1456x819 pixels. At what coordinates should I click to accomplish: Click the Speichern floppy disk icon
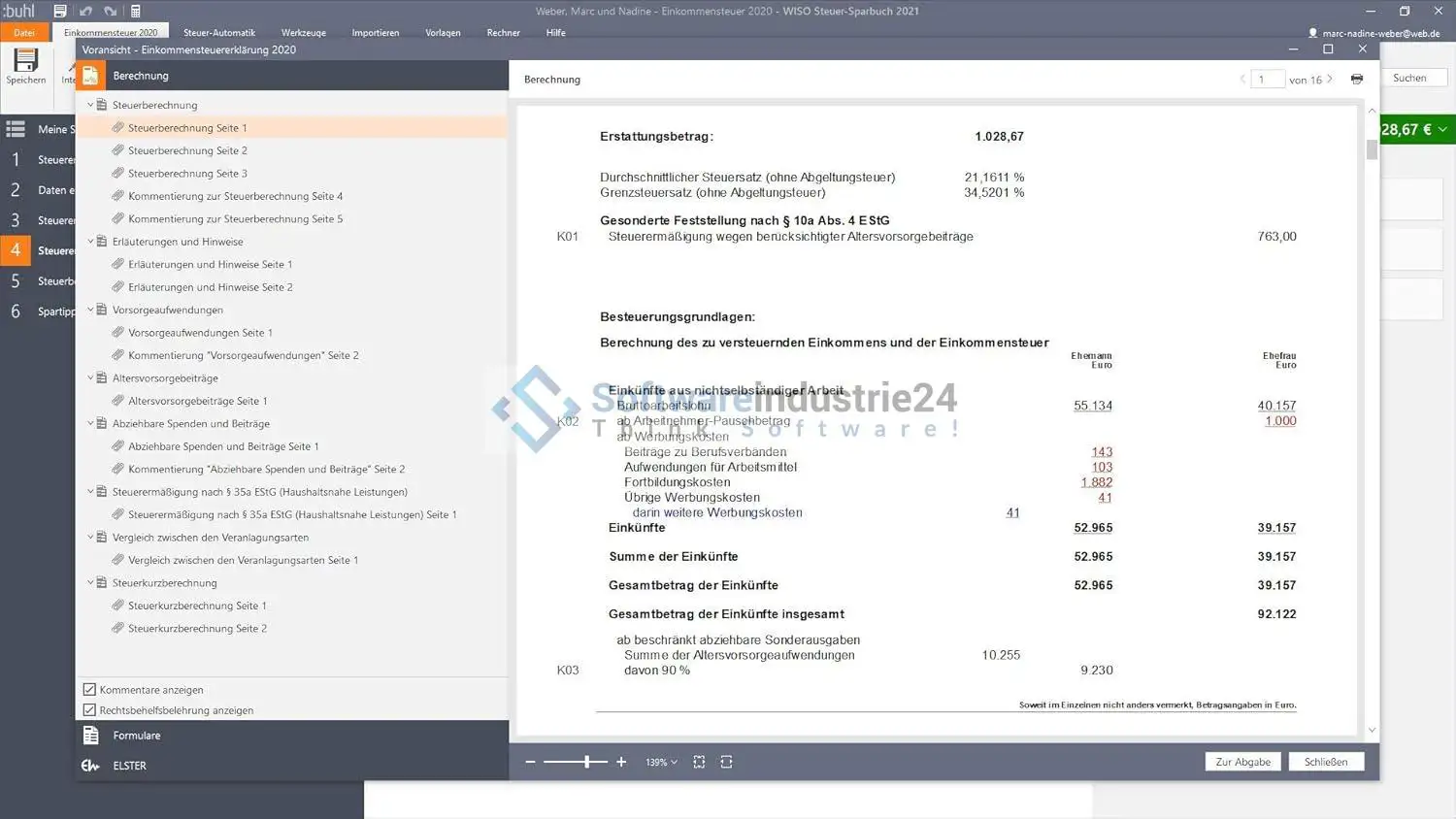[25, 60]
